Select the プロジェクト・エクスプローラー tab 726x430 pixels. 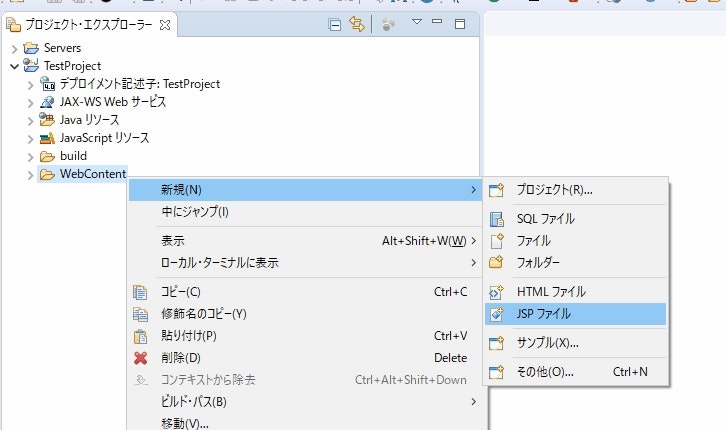click(x=88, y=25)
